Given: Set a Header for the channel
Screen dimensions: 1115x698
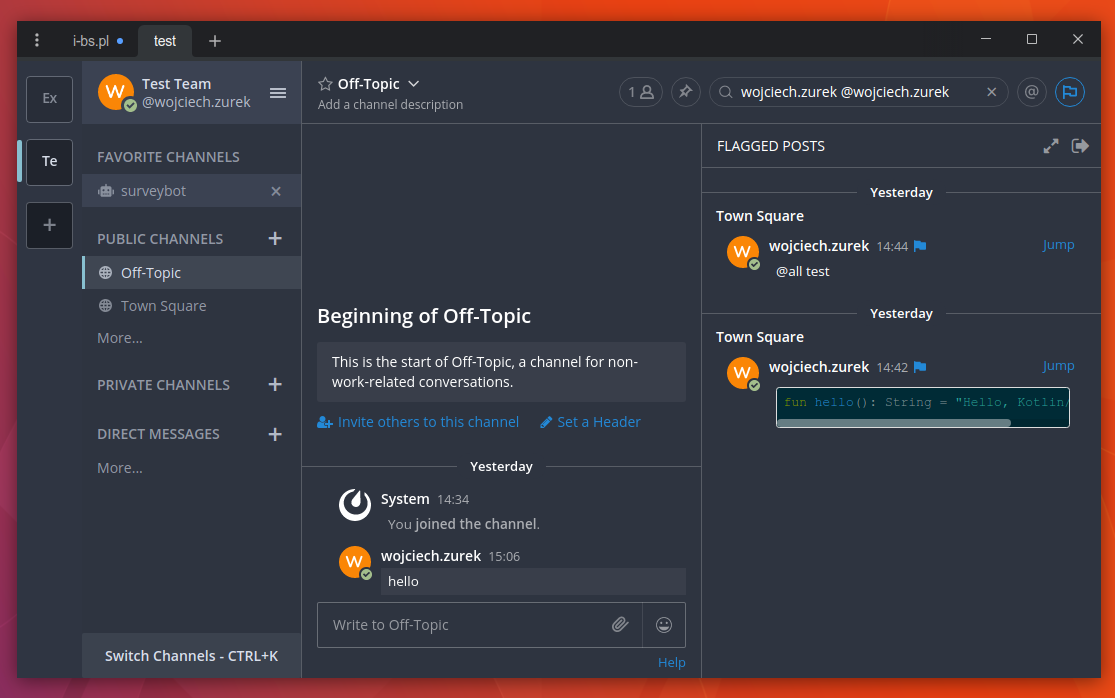Looking at the screenshot, I should click(x=590, y=422).
